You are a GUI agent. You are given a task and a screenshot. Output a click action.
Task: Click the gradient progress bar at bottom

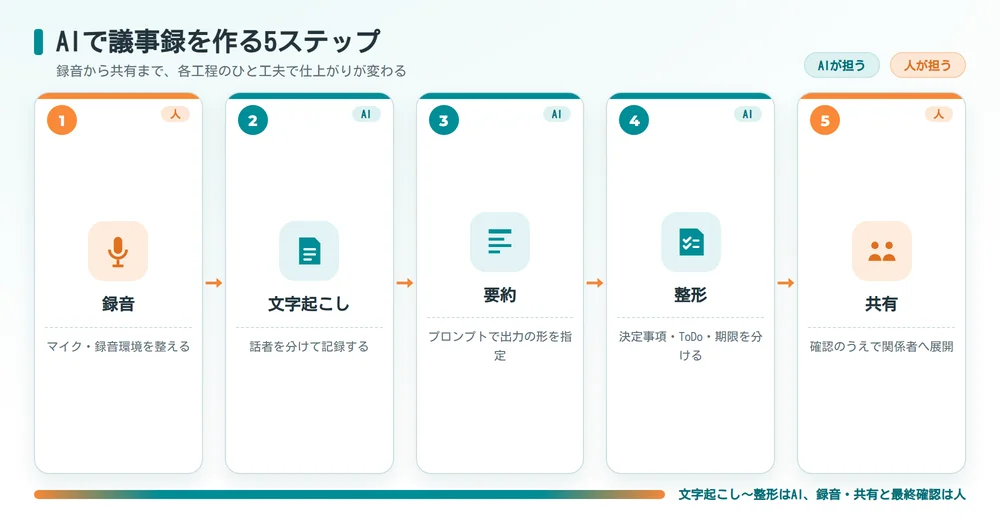[x=349, y=494]
